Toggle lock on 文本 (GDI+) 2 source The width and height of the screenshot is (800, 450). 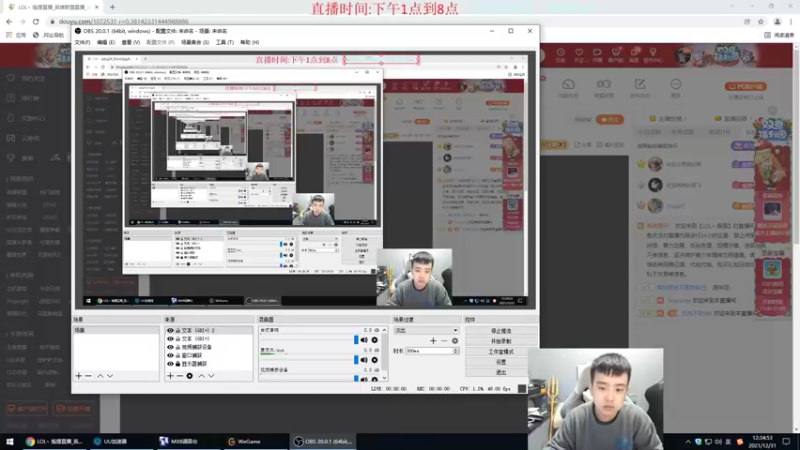pos(178,331)
